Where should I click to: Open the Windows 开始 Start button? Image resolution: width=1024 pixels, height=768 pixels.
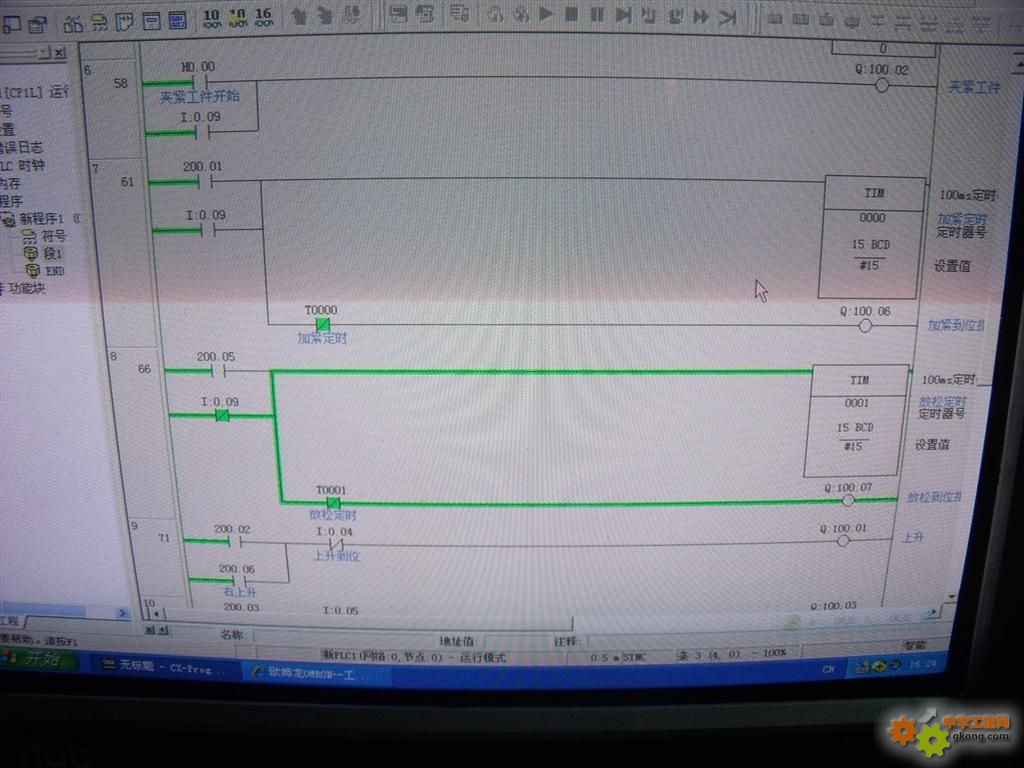tap(38, 660)
